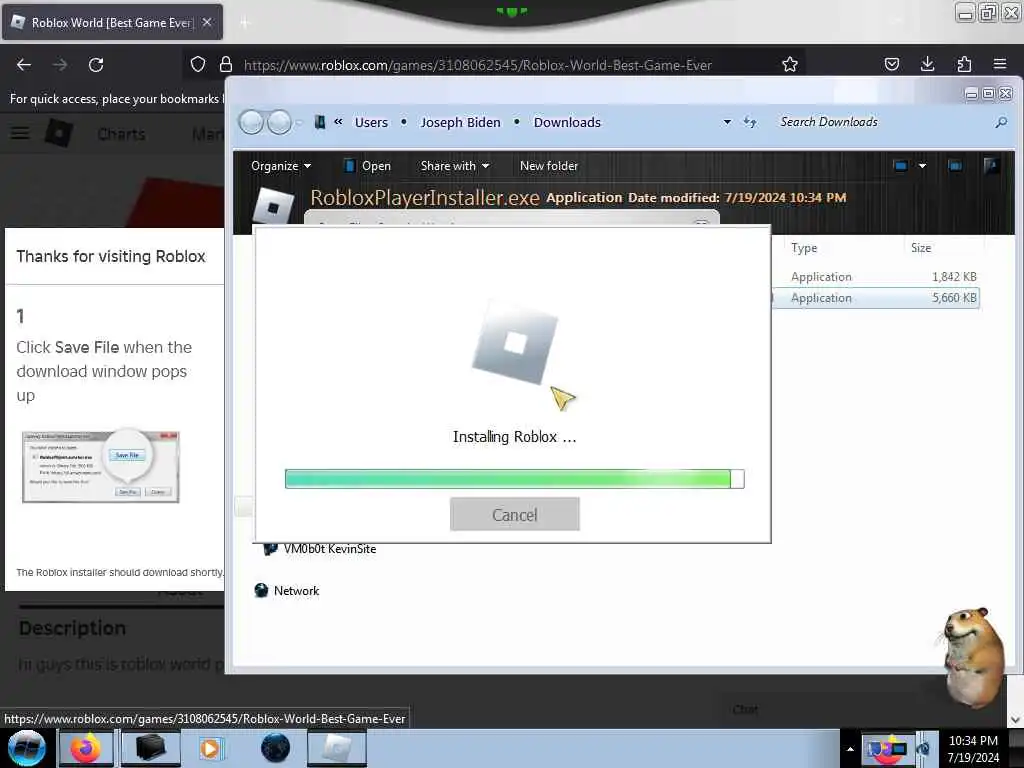1024x768 pixels.
Task: Sort files by Size column
Action: [x=921, y=248]
